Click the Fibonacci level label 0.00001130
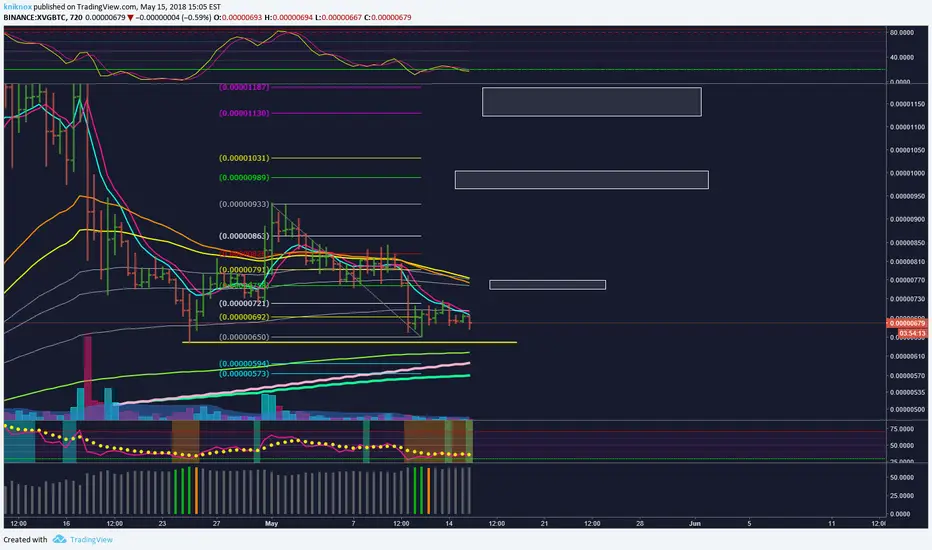The height and width of the screenshot is (550, 932). [x=244, y=113]
